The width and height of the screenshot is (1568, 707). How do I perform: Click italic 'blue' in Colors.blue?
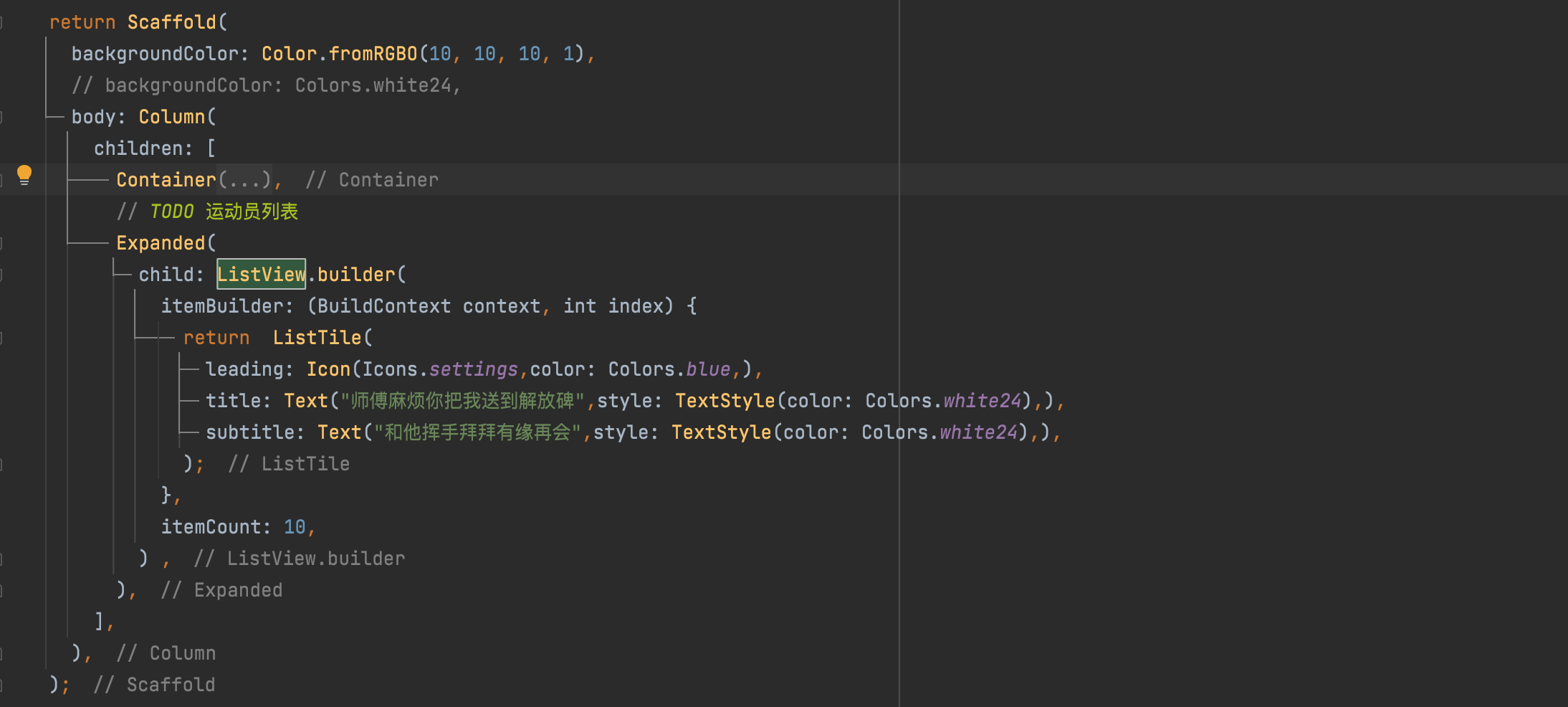tap(708, 369)
